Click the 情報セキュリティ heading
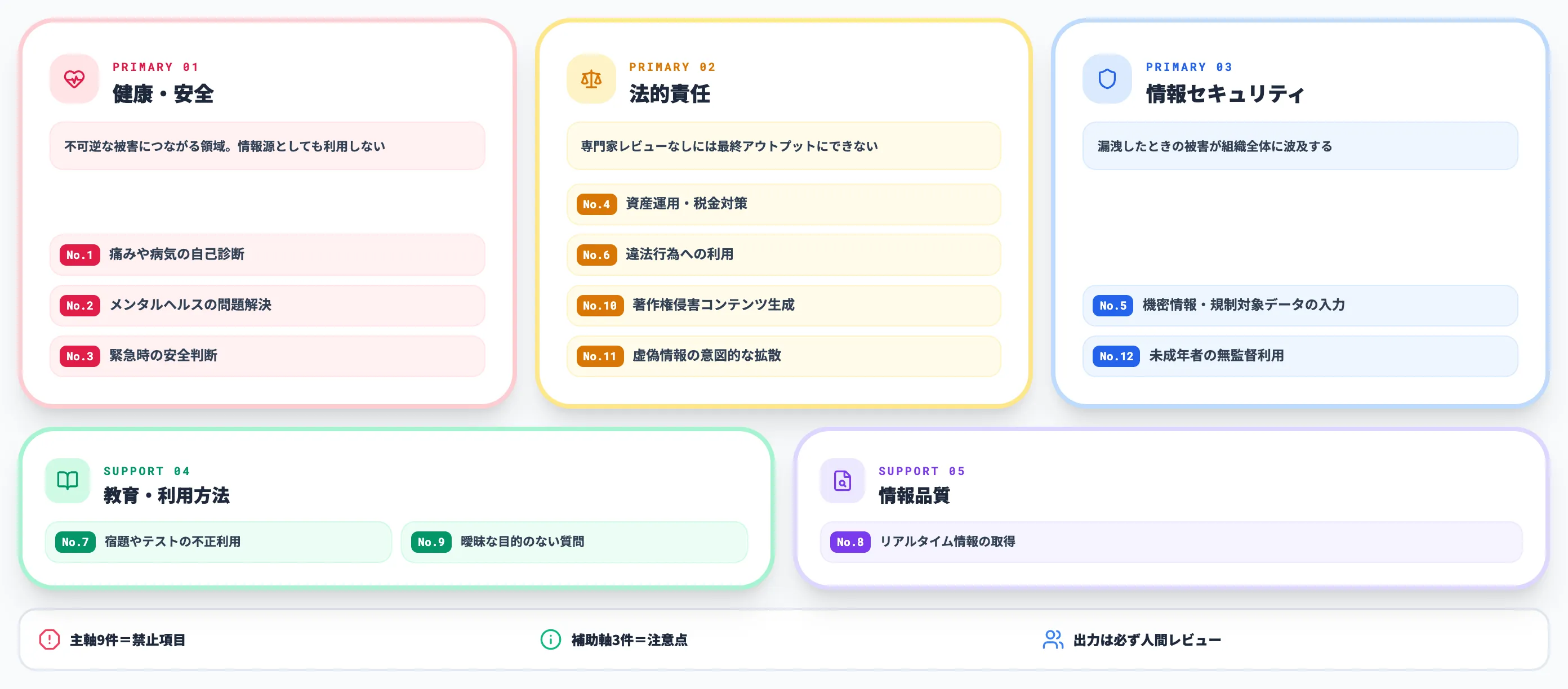 (1224, 93)
